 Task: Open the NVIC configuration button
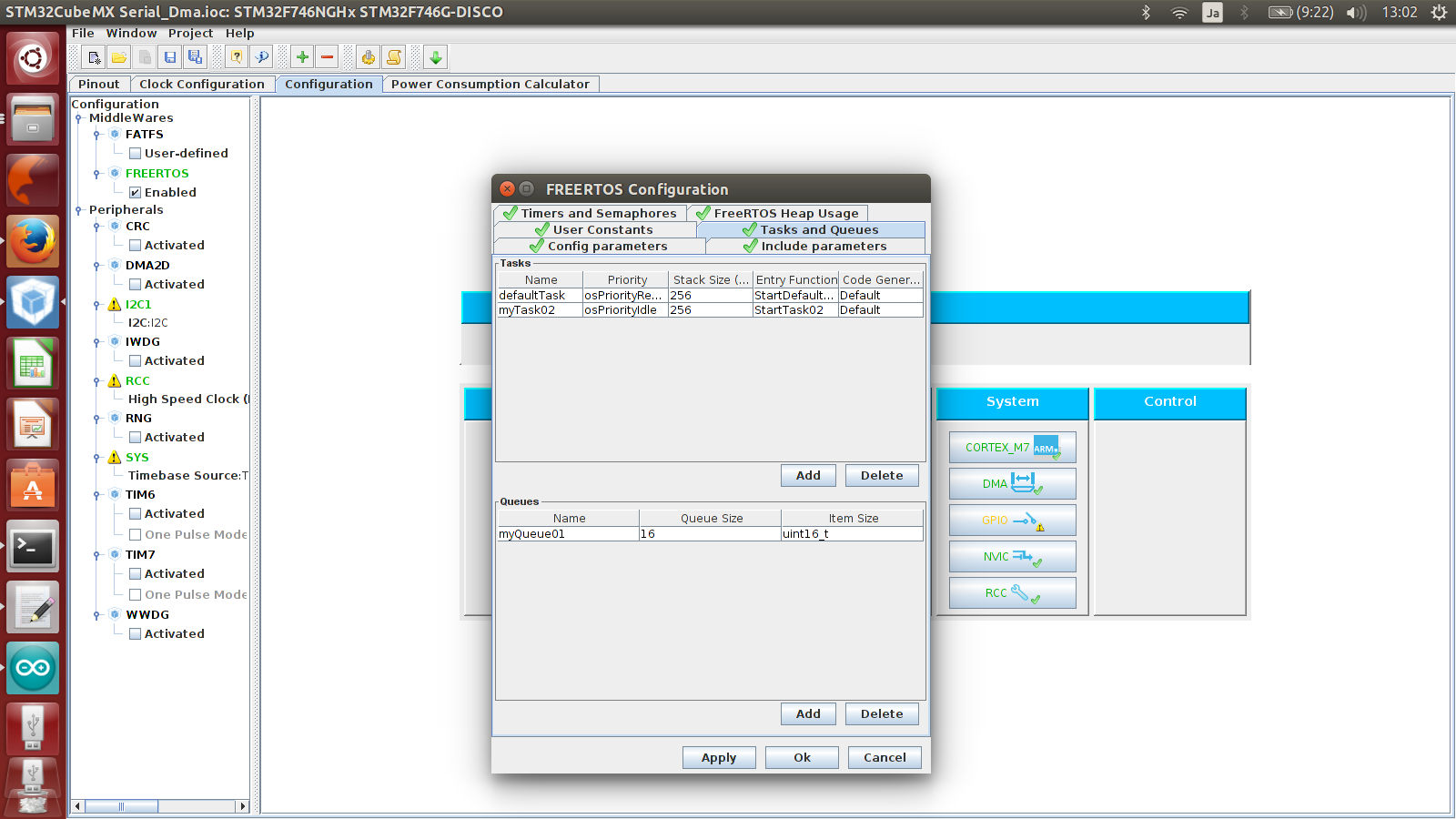click(1012, 556)
